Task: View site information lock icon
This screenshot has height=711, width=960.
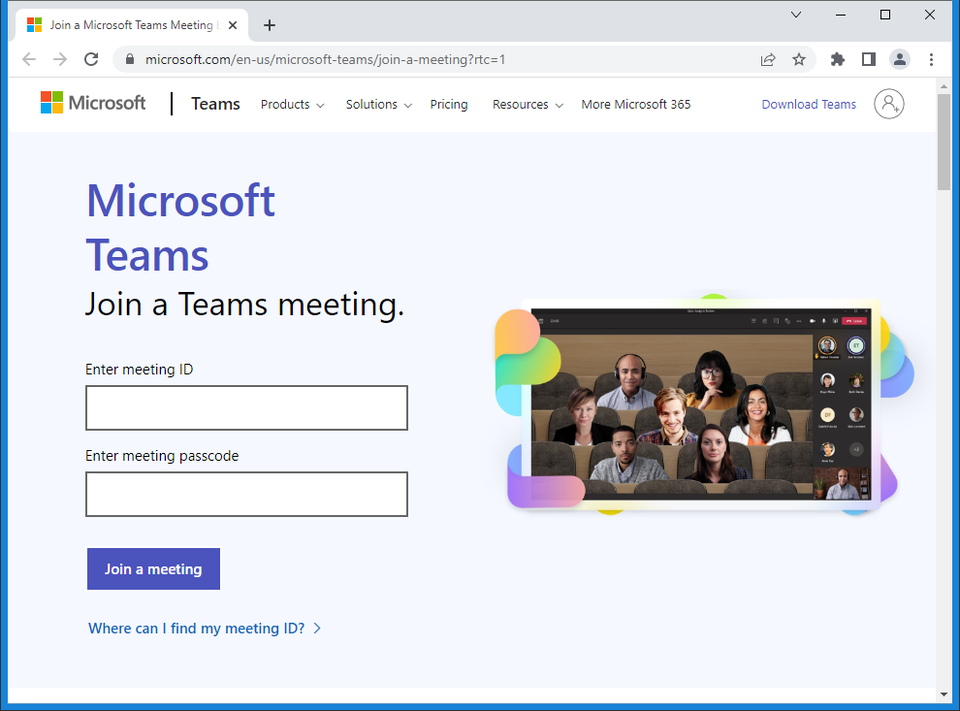Action: tap(129, 59)
